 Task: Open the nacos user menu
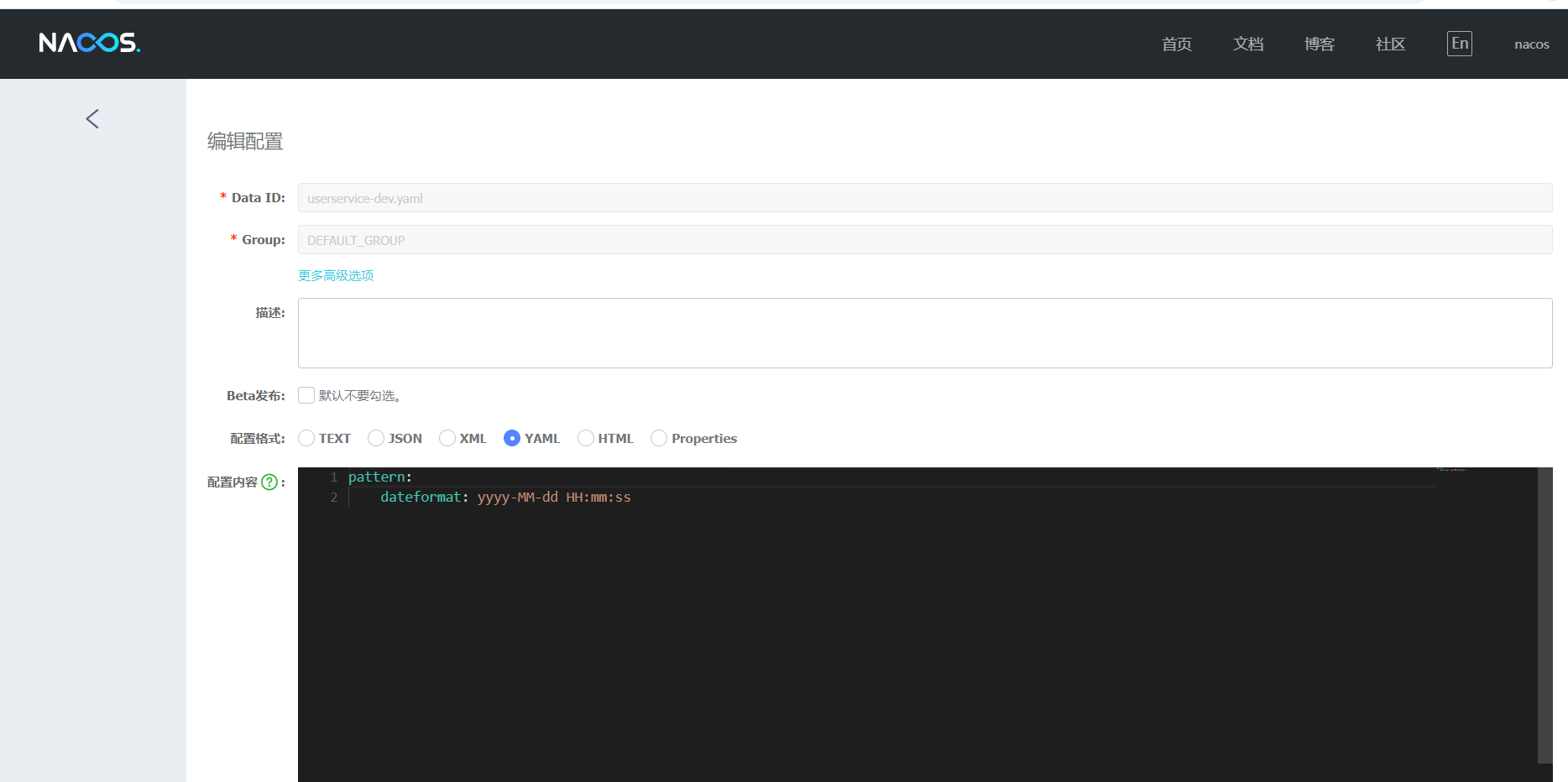click(1531, 44)
